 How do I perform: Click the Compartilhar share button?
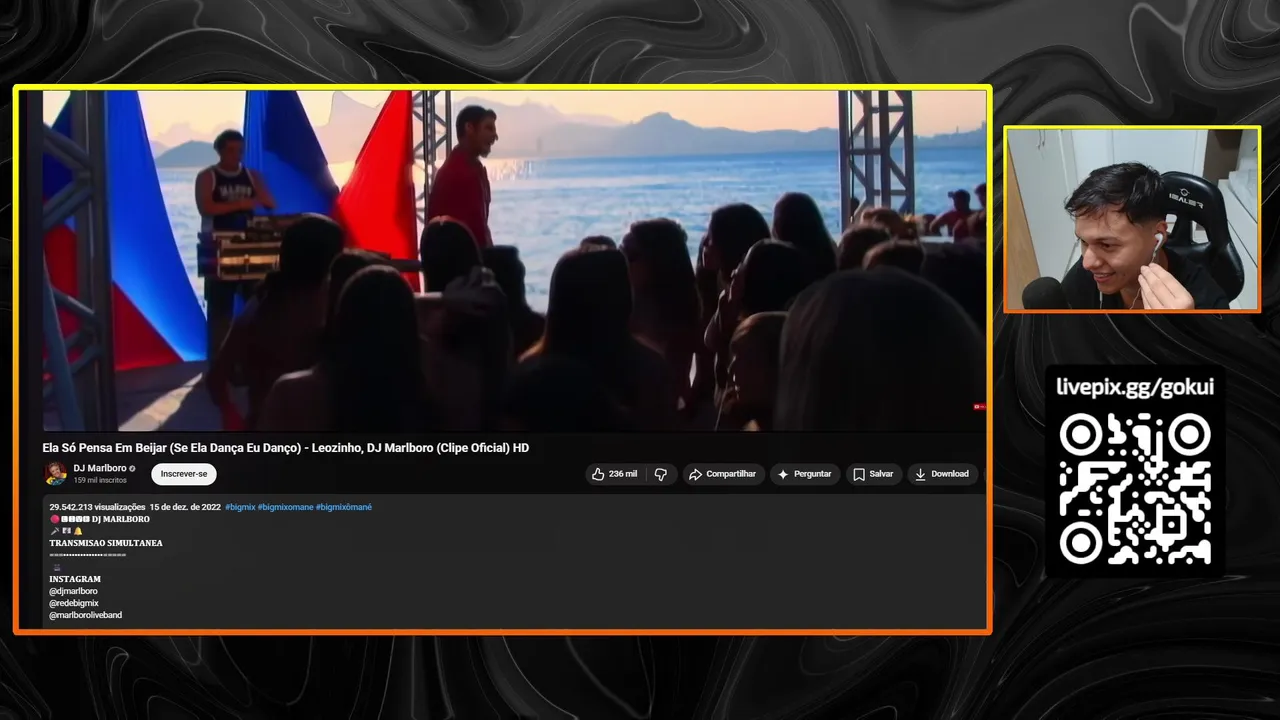point(723,474)
